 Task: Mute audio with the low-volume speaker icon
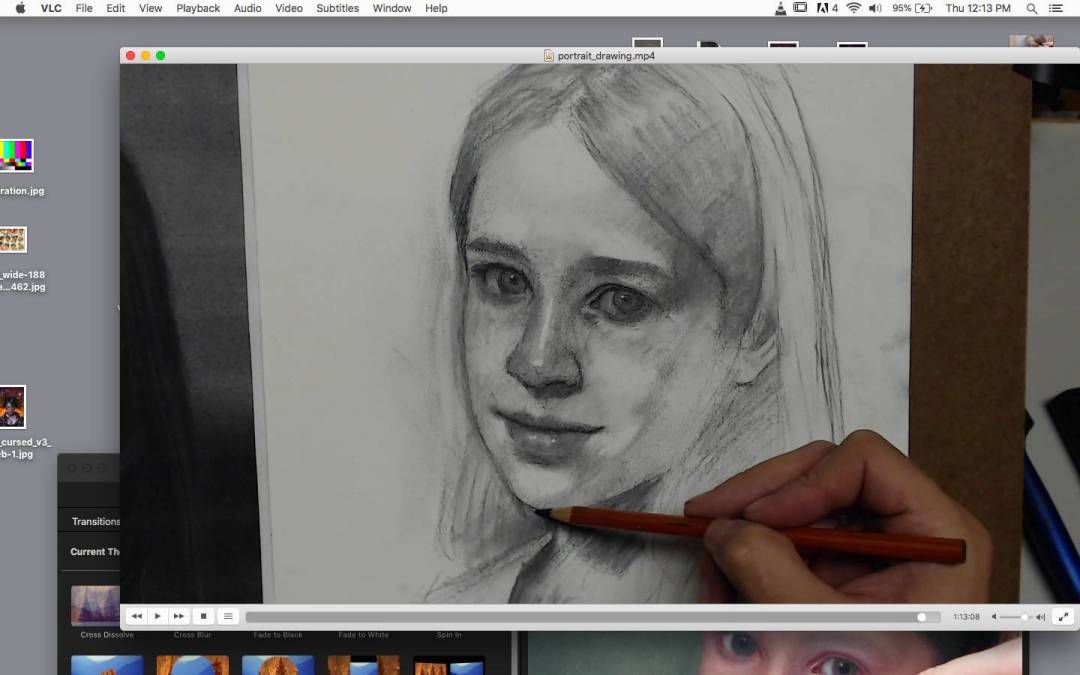(x=994, y=617)
